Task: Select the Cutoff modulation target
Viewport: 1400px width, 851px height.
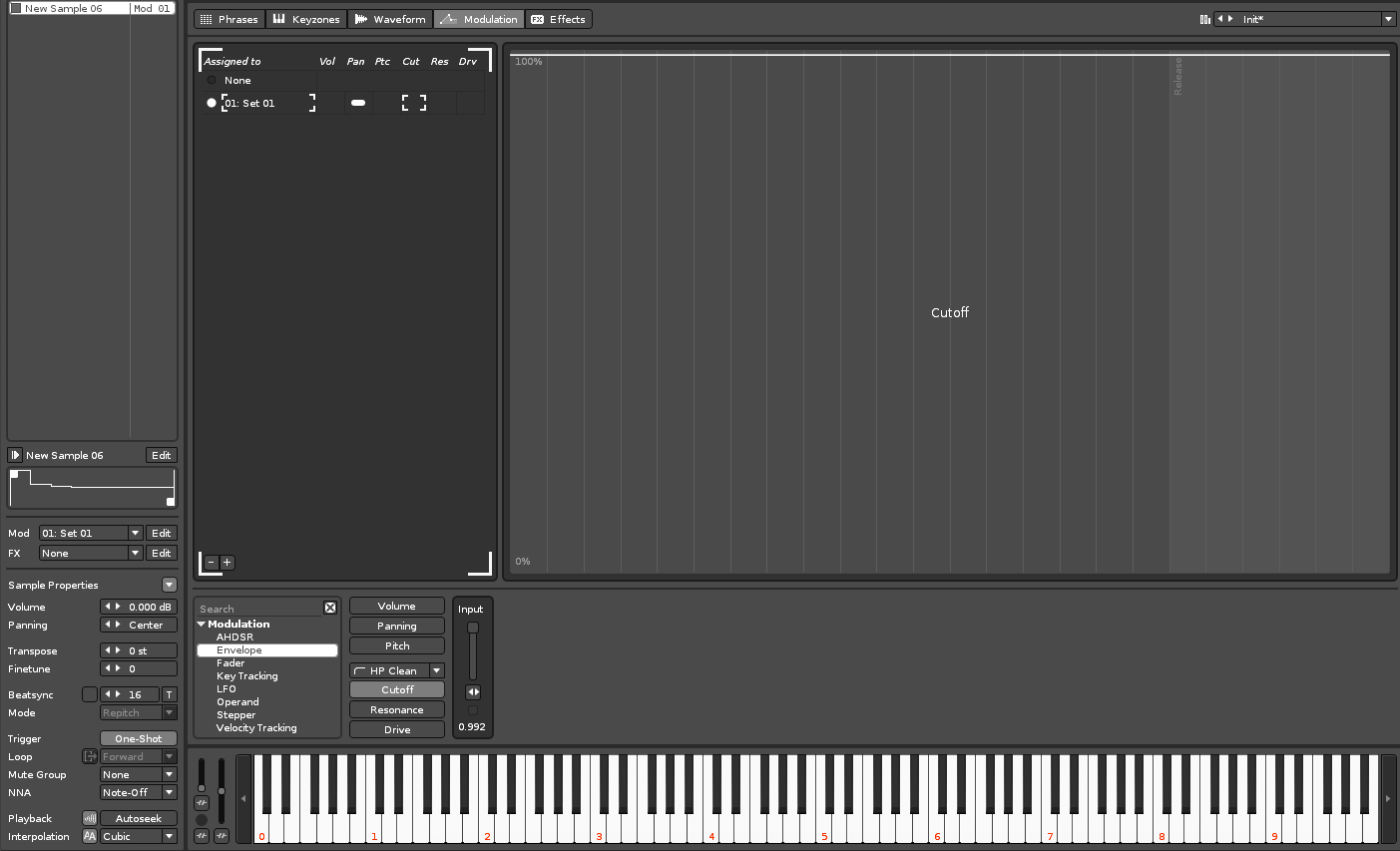Action: tap(397, 690)
